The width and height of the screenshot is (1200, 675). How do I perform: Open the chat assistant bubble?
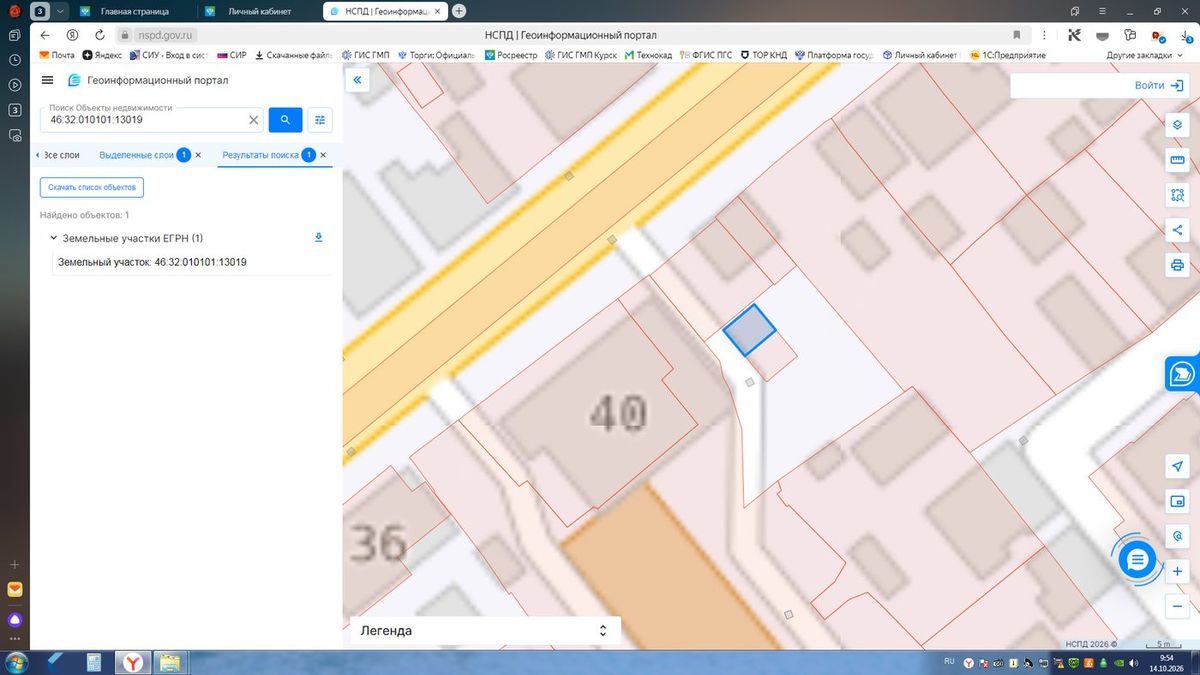coord(1137,560)
